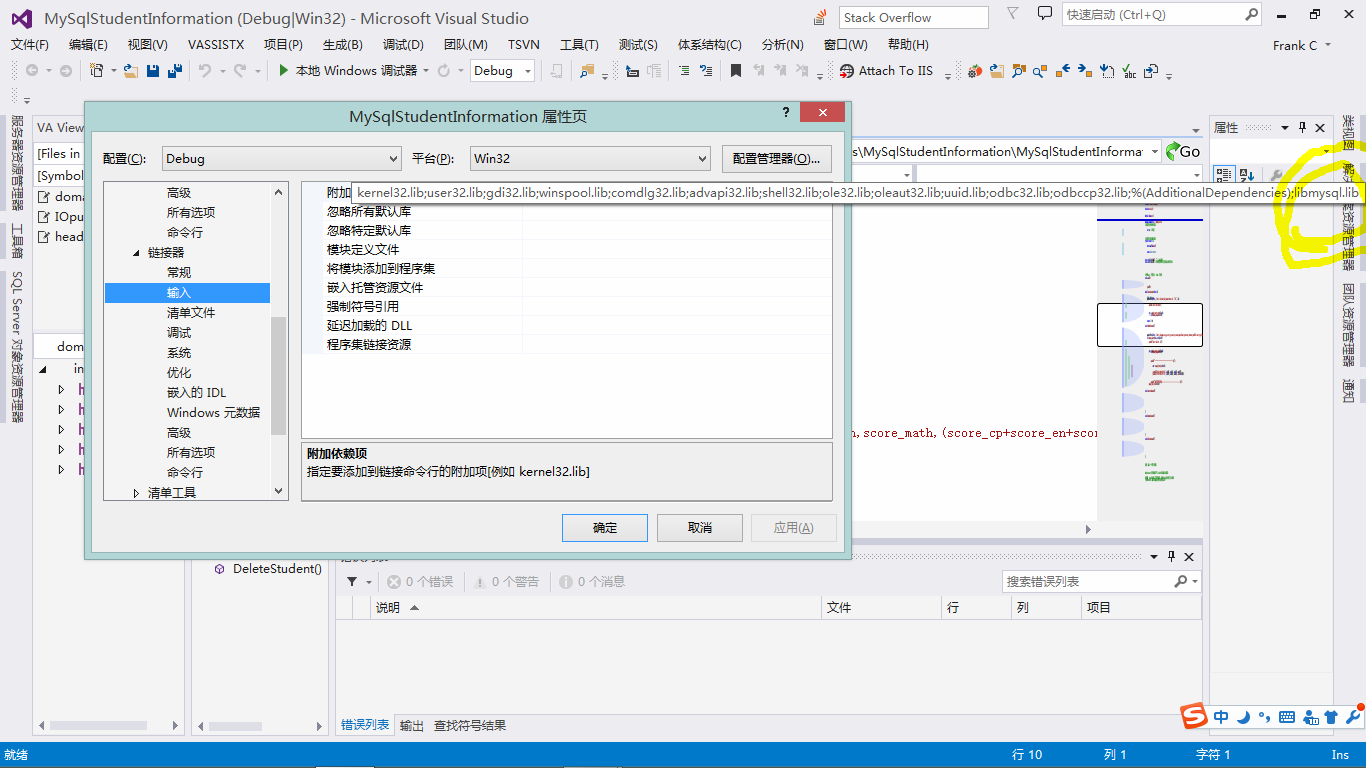
Task: Open the VASSISTX menu
Action: (x=214, y=45)
